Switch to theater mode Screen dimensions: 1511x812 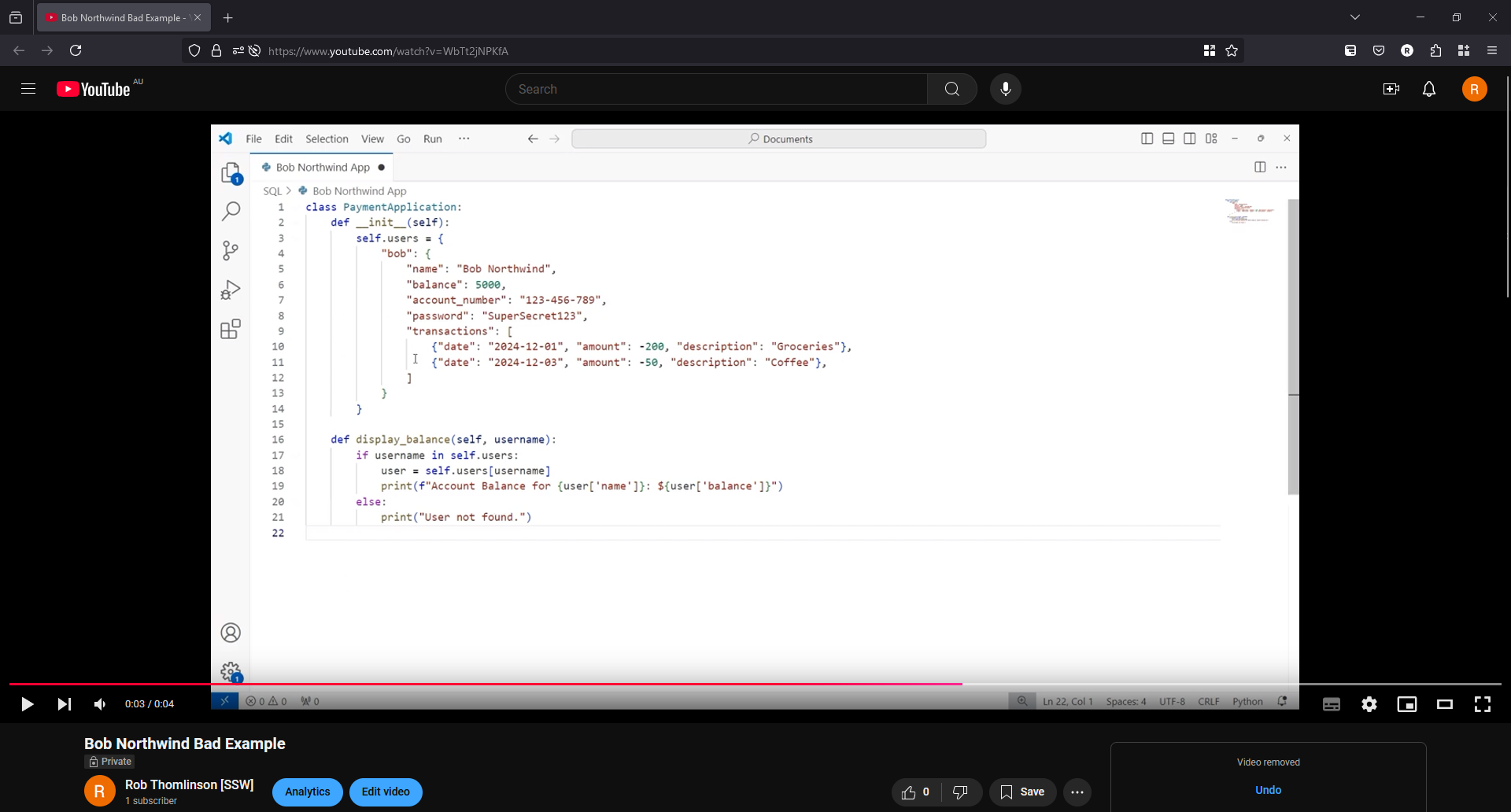(1445, 704)
